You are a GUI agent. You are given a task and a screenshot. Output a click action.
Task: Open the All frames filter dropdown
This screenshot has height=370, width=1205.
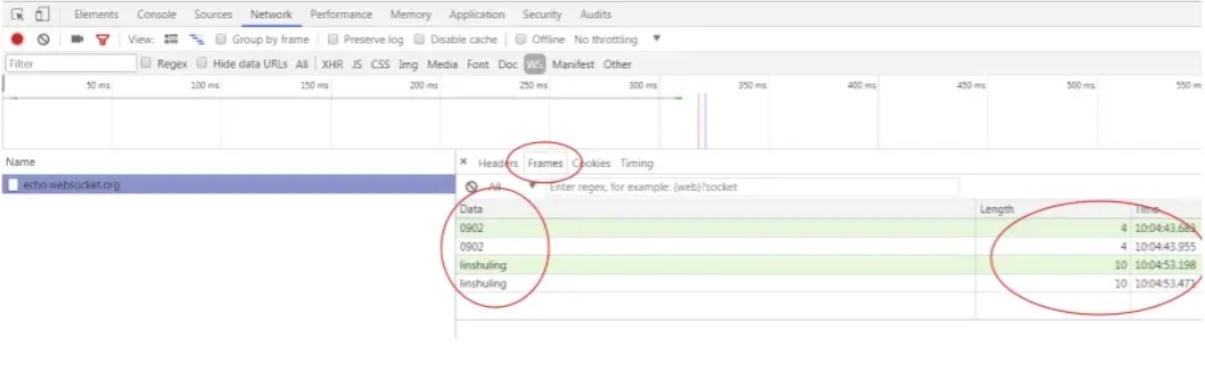click(511, 187)
